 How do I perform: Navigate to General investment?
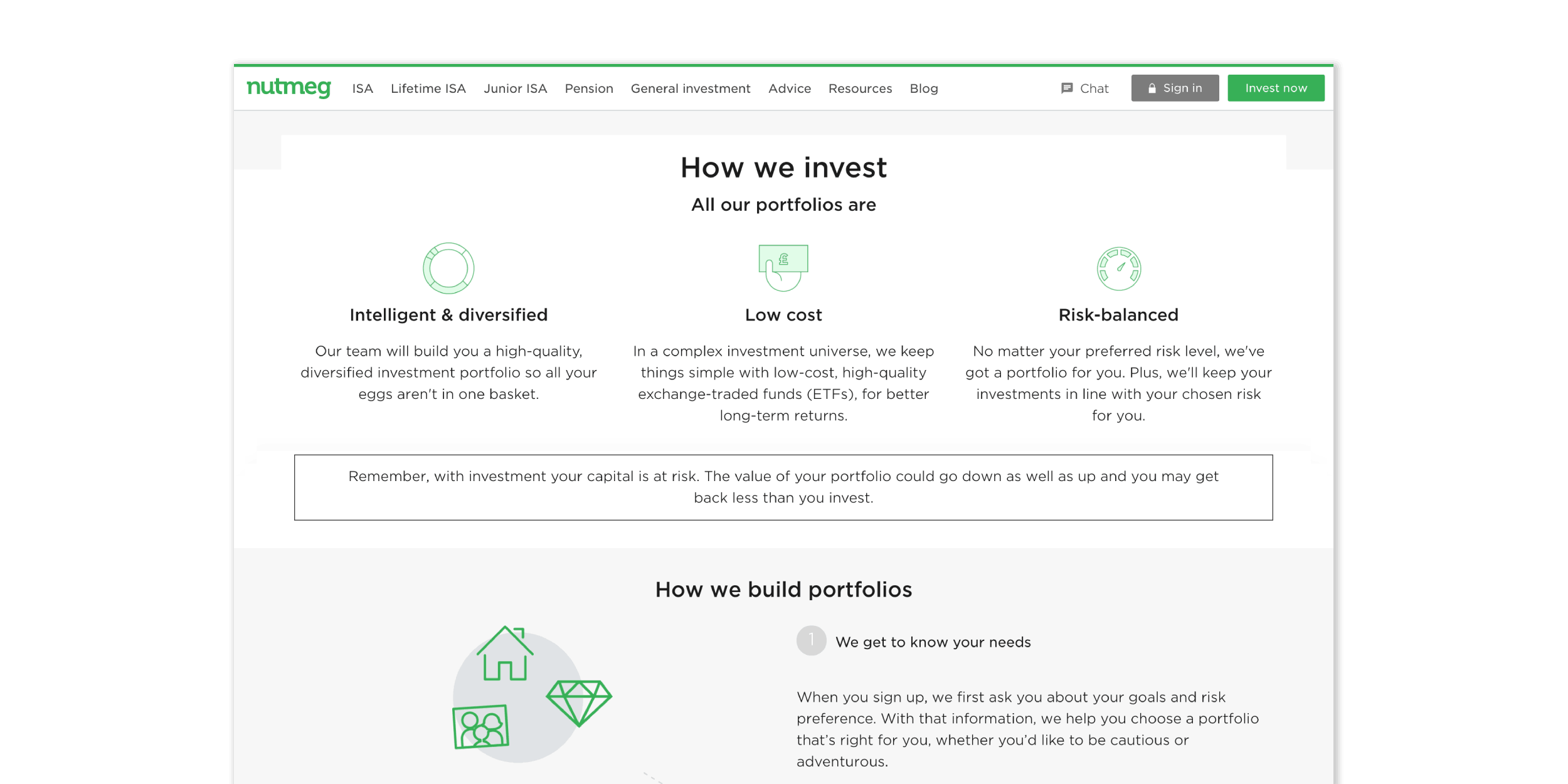pos(691,88)
